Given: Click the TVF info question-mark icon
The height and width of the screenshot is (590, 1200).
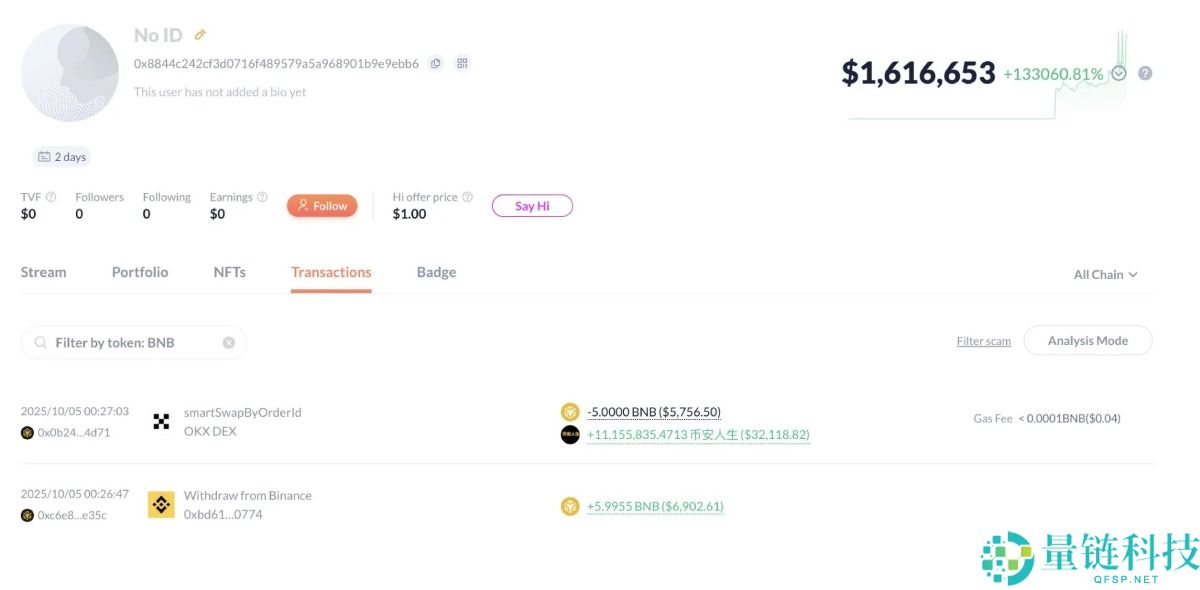Looking at the screenshot, I should pyautogui.click(x=51, y=197).
